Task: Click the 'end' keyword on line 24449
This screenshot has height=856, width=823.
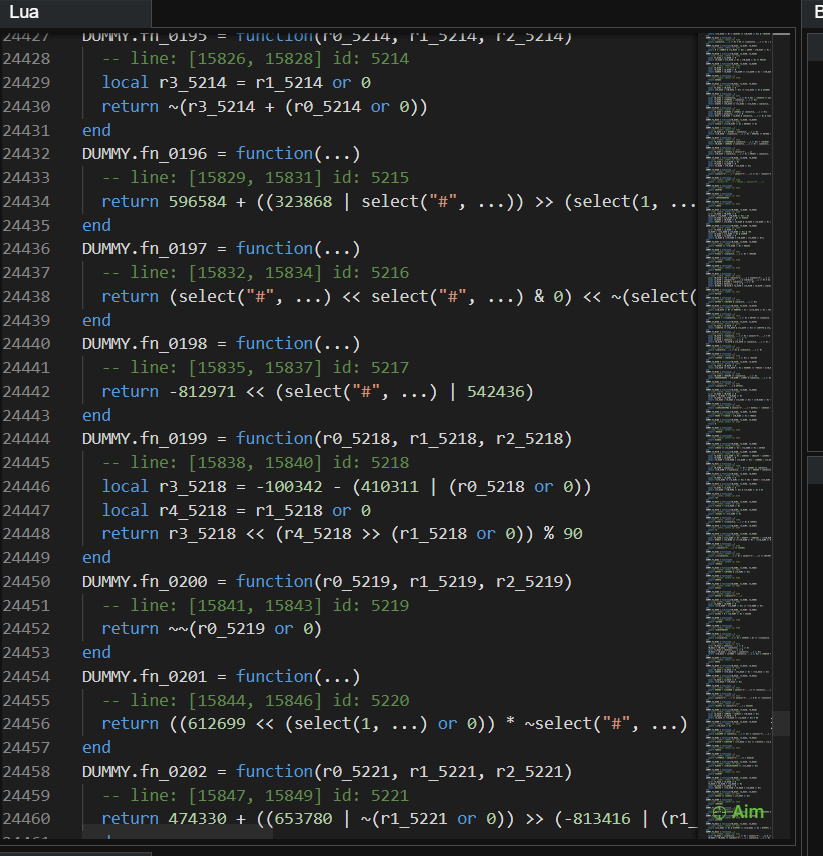Action: [96, 558]
